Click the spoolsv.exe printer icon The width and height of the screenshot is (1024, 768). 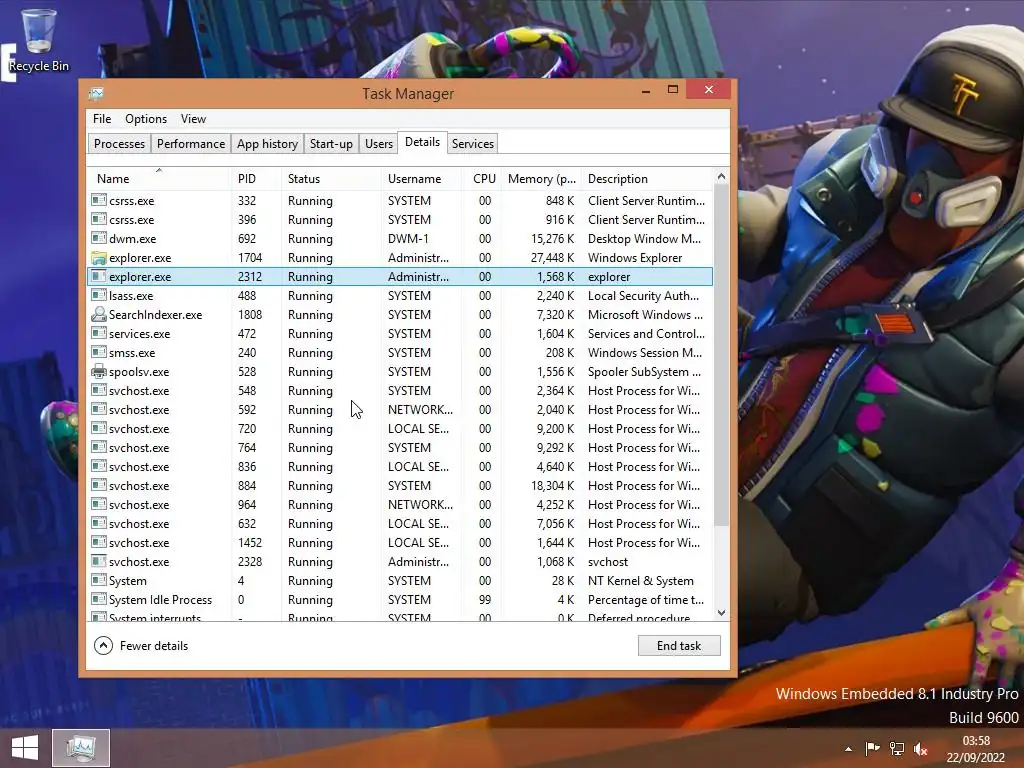tap(99, 372)
